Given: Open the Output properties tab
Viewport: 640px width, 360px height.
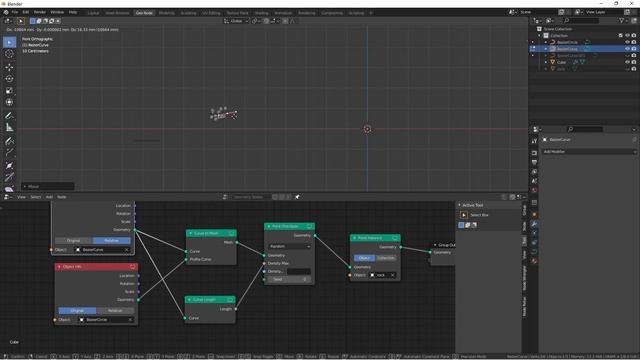Looking at the screenshot, I should point(534,162).
